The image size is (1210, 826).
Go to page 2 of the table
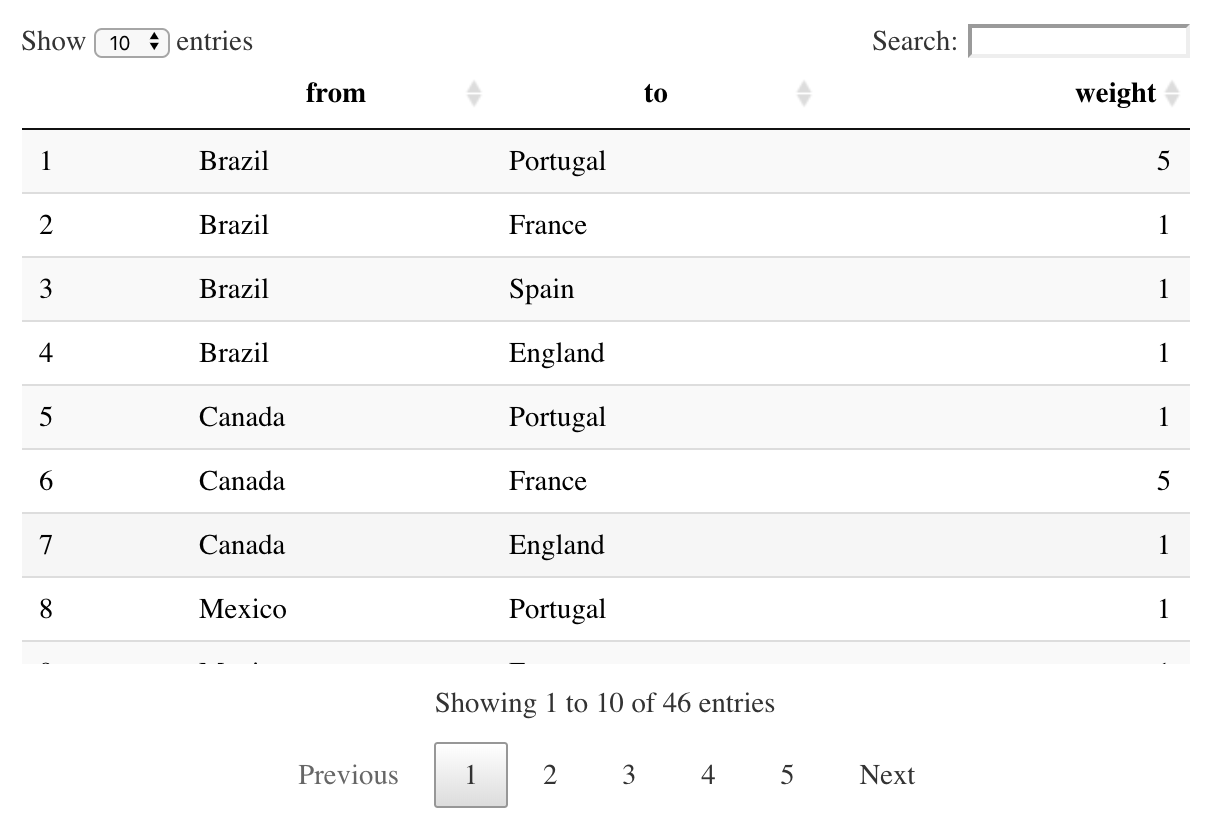[549, 775]
